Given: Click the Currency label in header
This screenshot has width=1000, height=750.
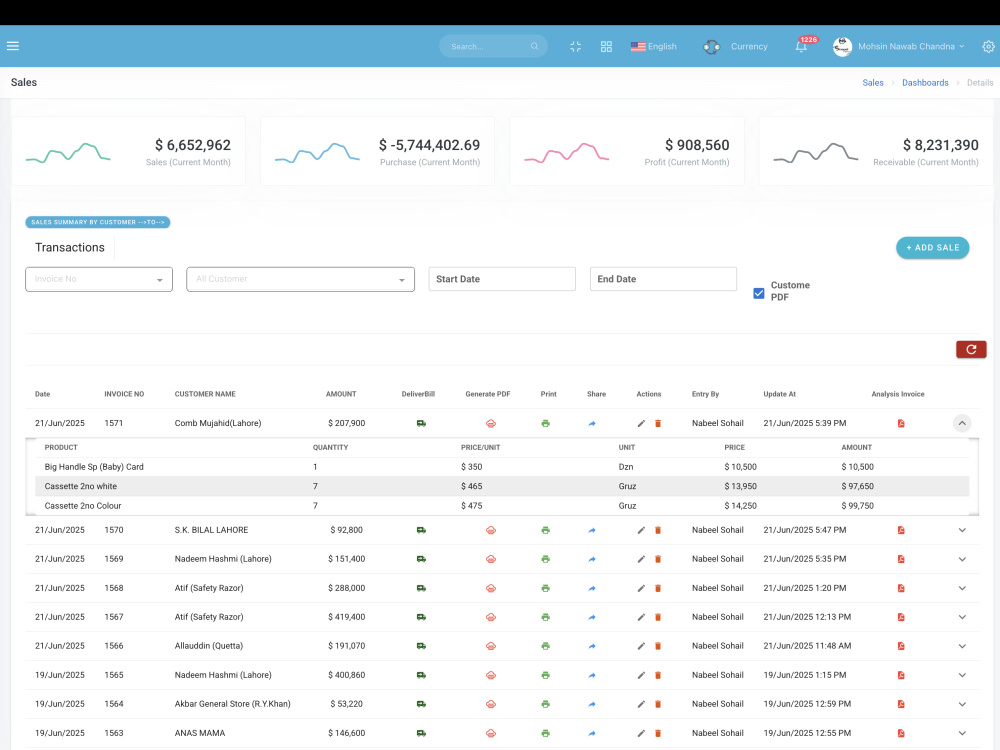Looking at the screenshot, I should [x=749, y=47].
